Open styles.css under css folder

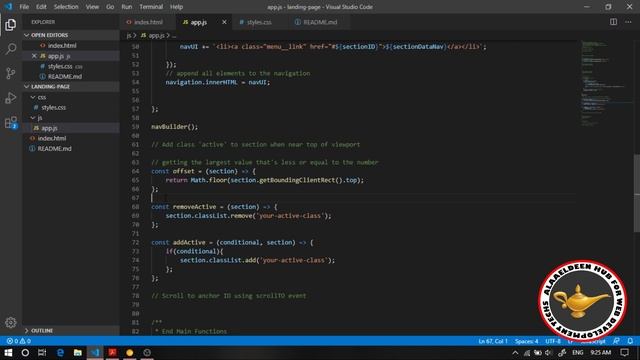click(x=71, y=107)
